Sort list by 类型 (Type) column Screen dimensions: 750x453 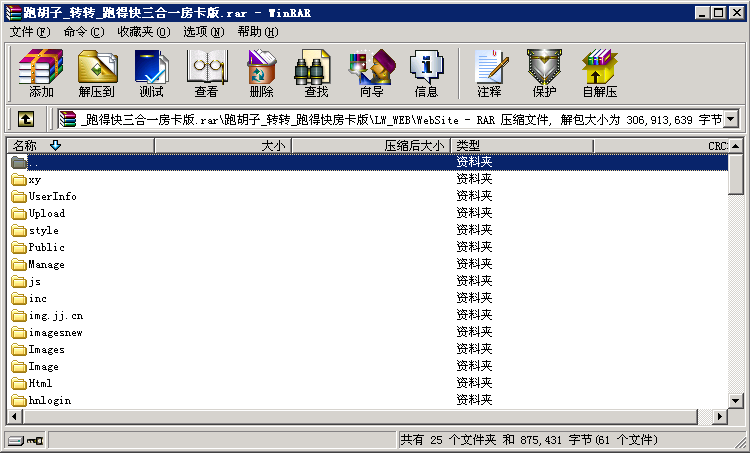(x=520, y=146)
